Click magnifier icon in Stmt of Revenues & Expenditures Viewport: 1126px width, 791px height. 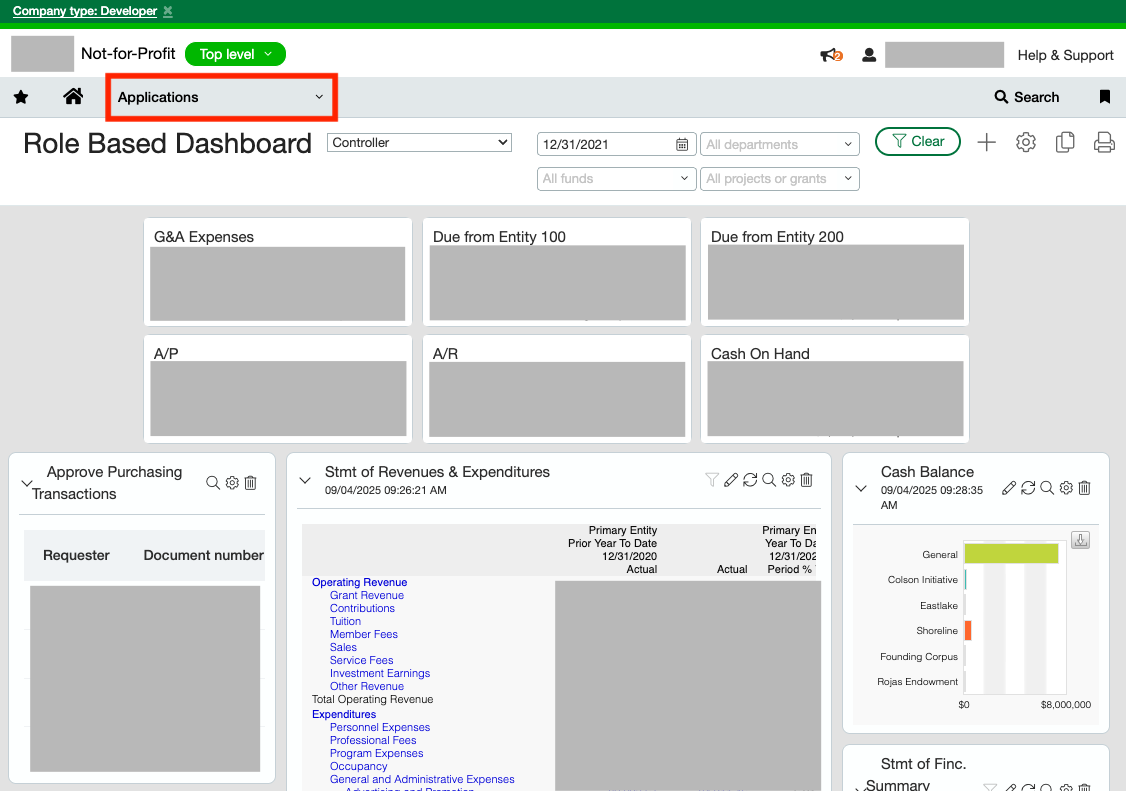(769, 480)
